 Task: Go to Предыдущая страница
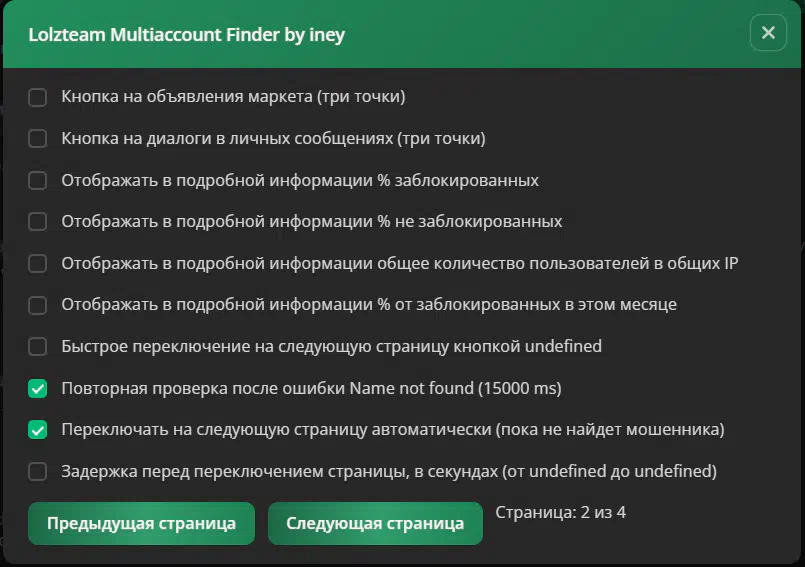coord(141,523)
